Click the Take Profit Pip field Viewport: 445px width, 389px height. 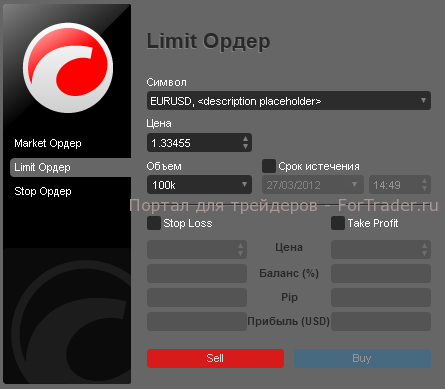click(381, 297)
